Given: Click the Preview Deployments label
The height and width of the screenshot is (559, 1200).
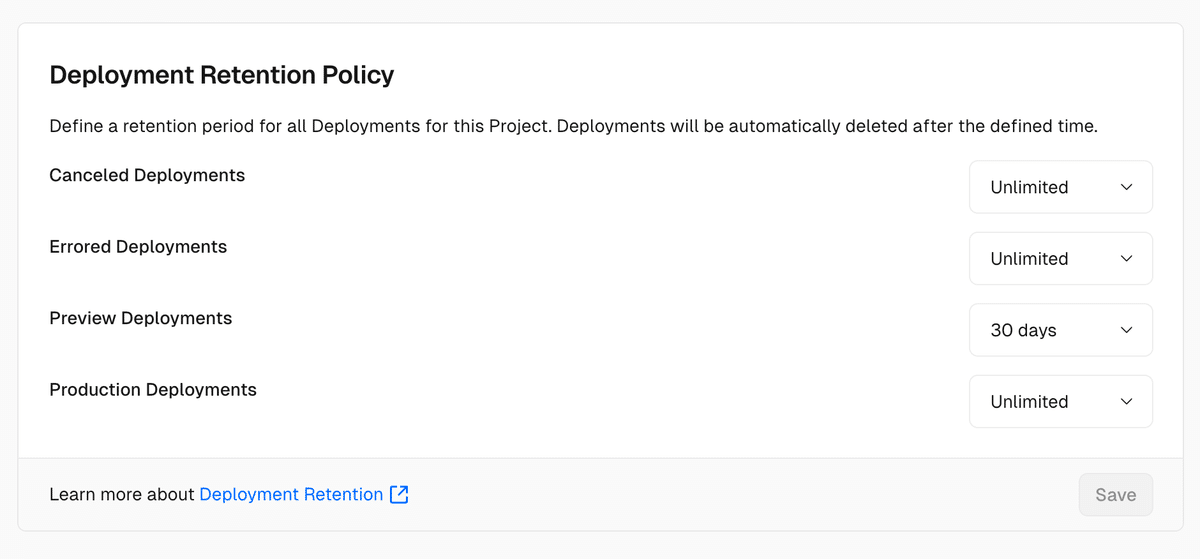Looking at the screenshot, I should pos(141,318).
